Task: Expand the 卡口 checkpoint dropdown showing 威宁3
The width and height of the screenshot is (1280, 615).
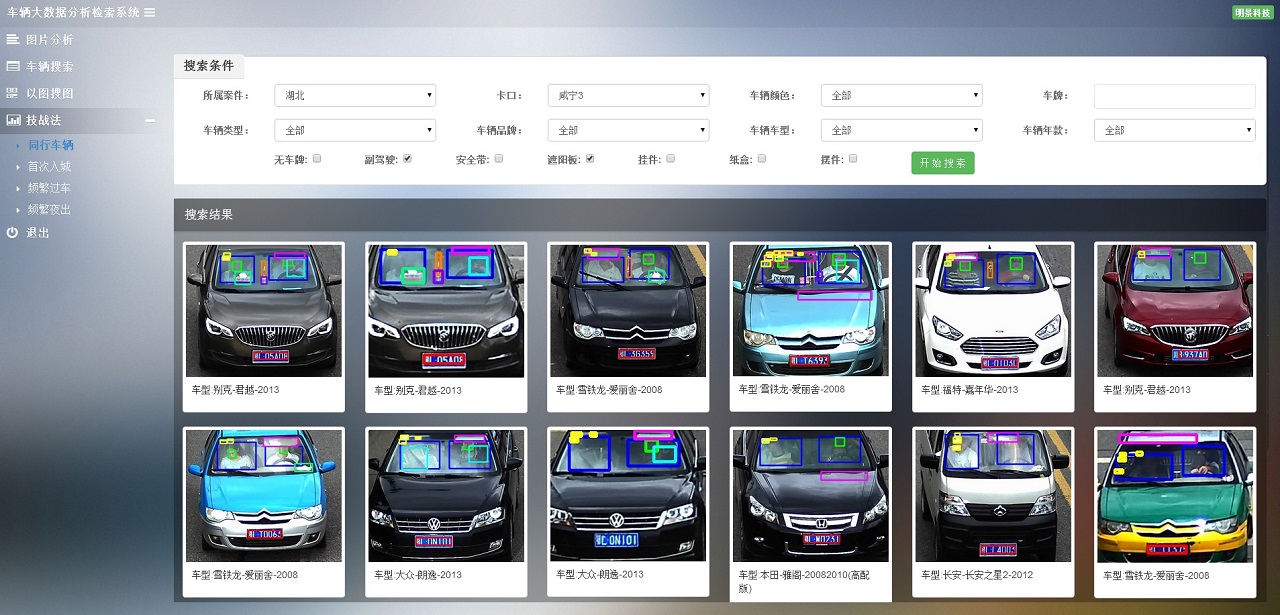Action: coord(628,95)
